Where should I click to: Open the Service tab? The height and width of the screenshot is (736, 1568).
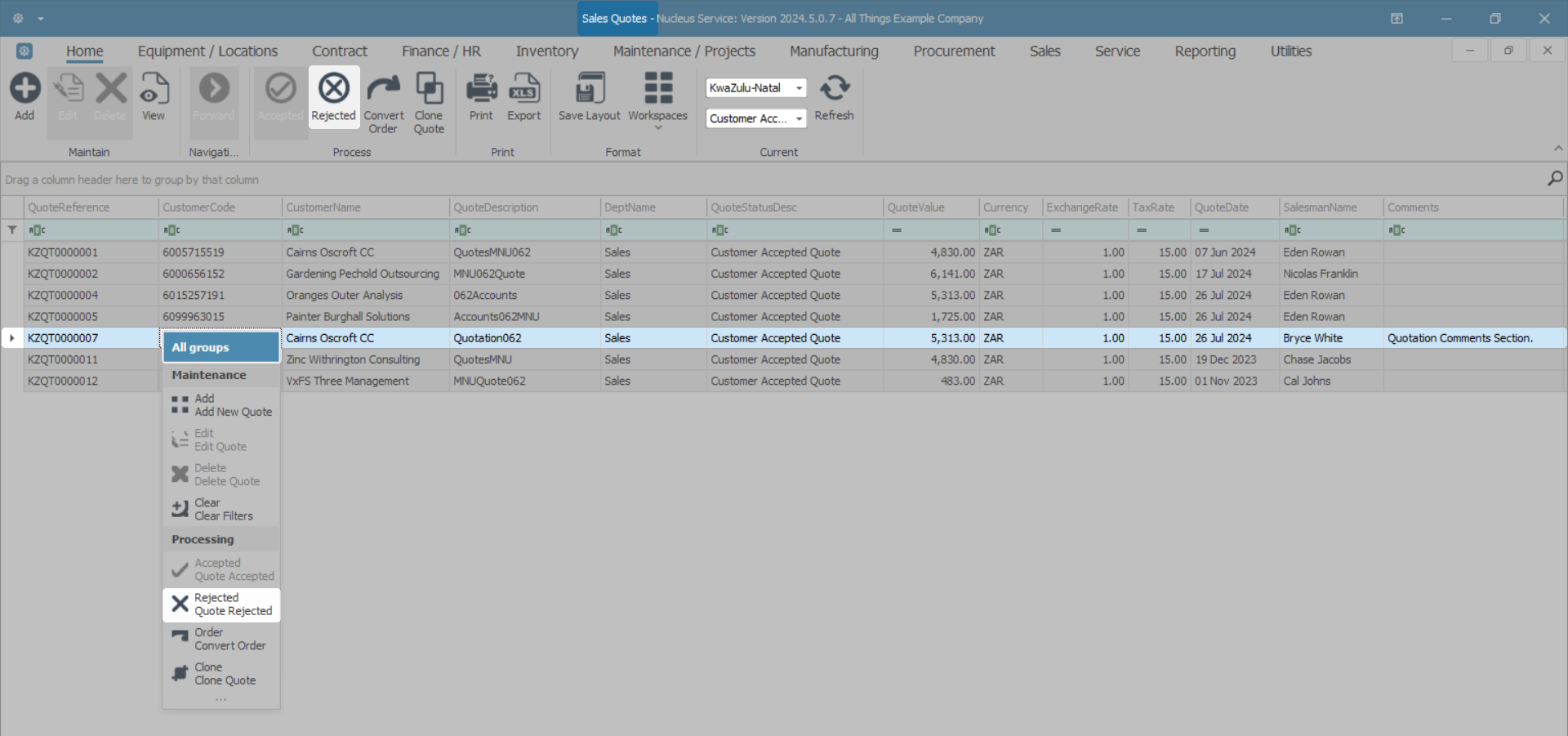click(x=1117, y=51)
